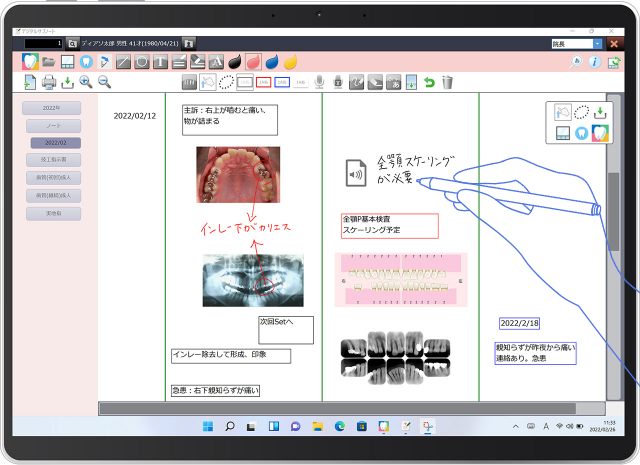Click the trash can delete icon
This screenshot has width=640, height=465.
click(x=447, y=82)
